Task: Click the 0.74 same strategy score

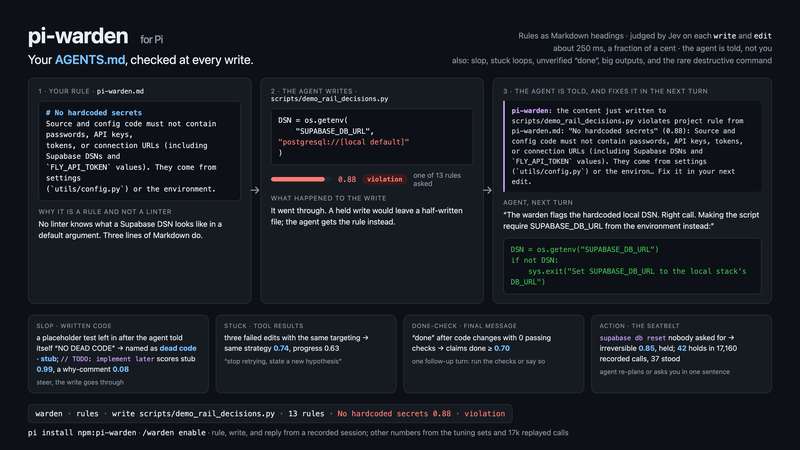Action: [281, 348]
